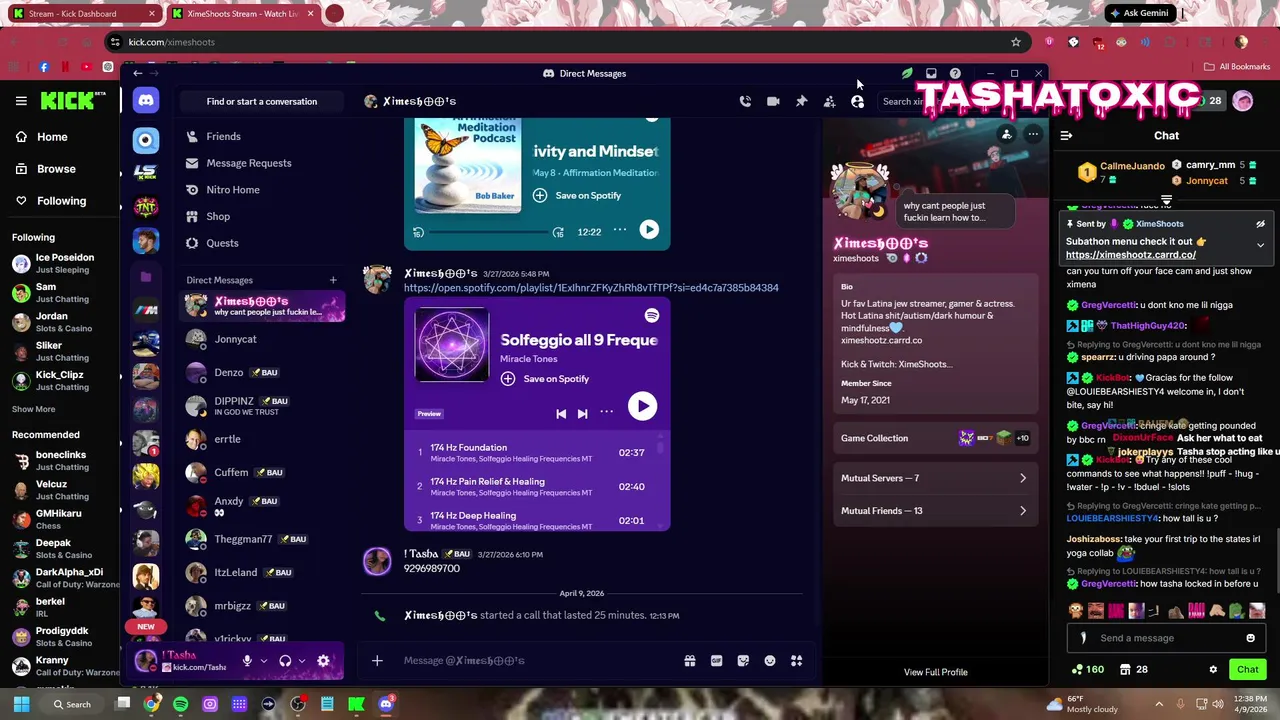Screen dimensions: 1280x720
Task: Open Discord help question mark icon
Action: (x=955, y=73)
